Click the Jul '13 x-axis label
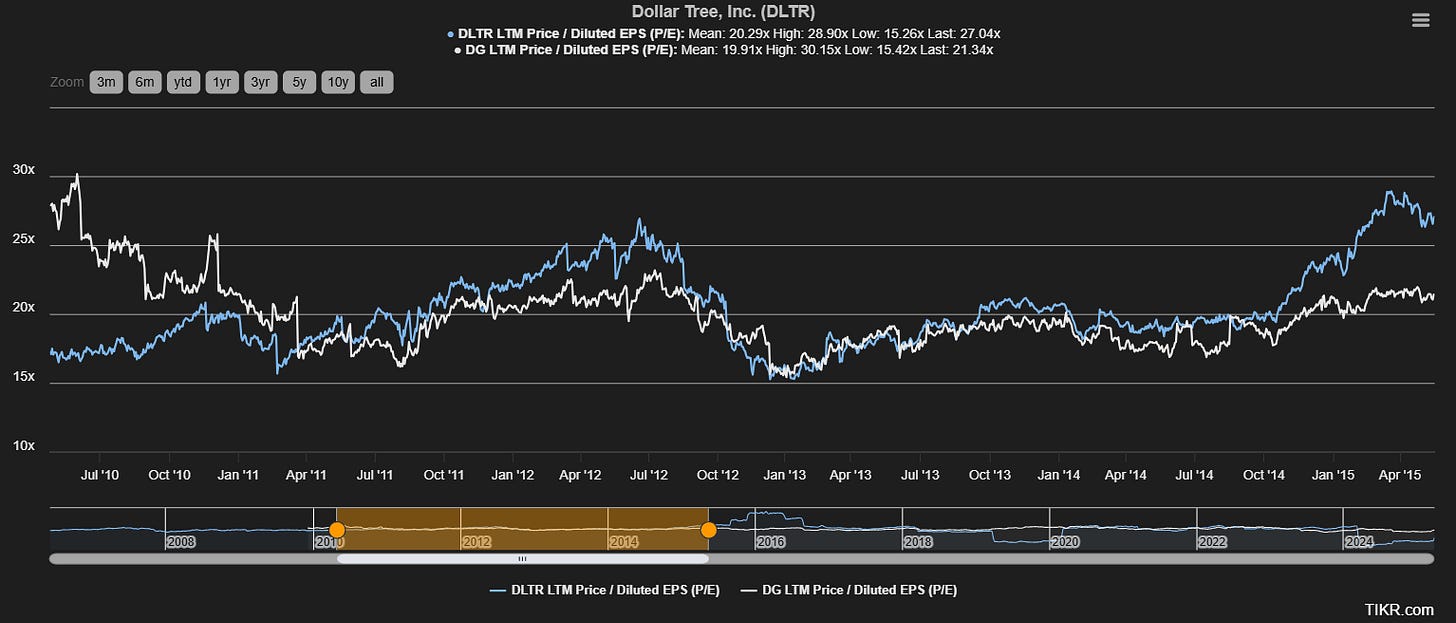Screen dimensions: 1456x623 pyautogui.click(x=920, y=475)
